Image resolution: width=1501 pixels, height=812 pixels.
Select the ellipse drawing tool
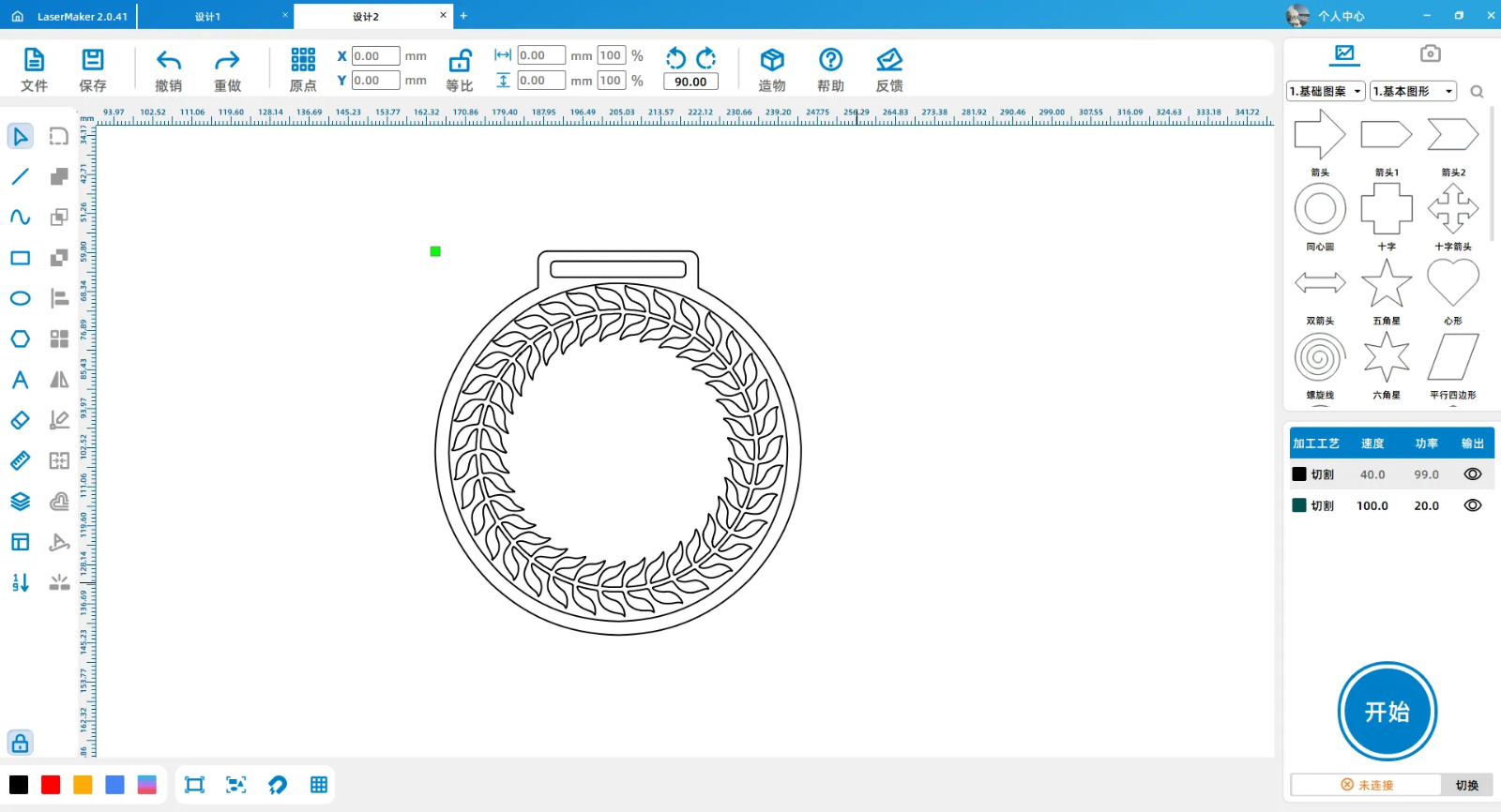tap(20, 298)
